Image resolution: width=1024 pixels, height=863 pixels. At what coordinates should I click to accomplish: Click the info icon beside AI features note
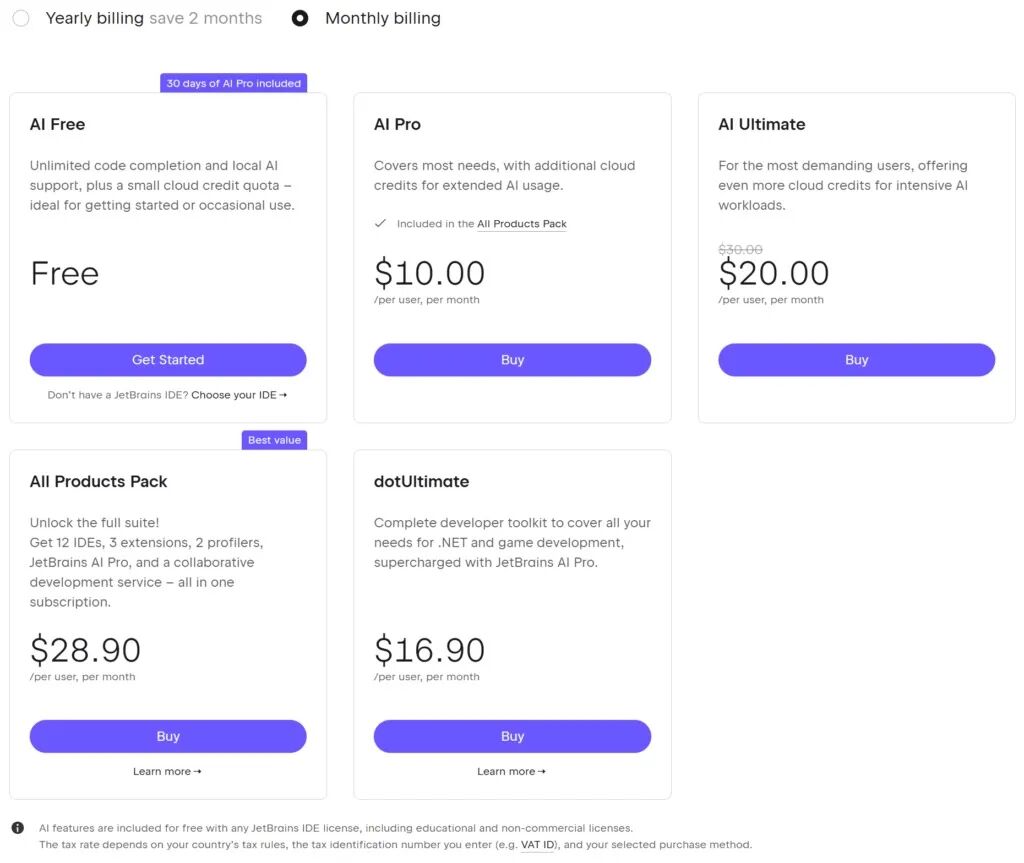18,828
